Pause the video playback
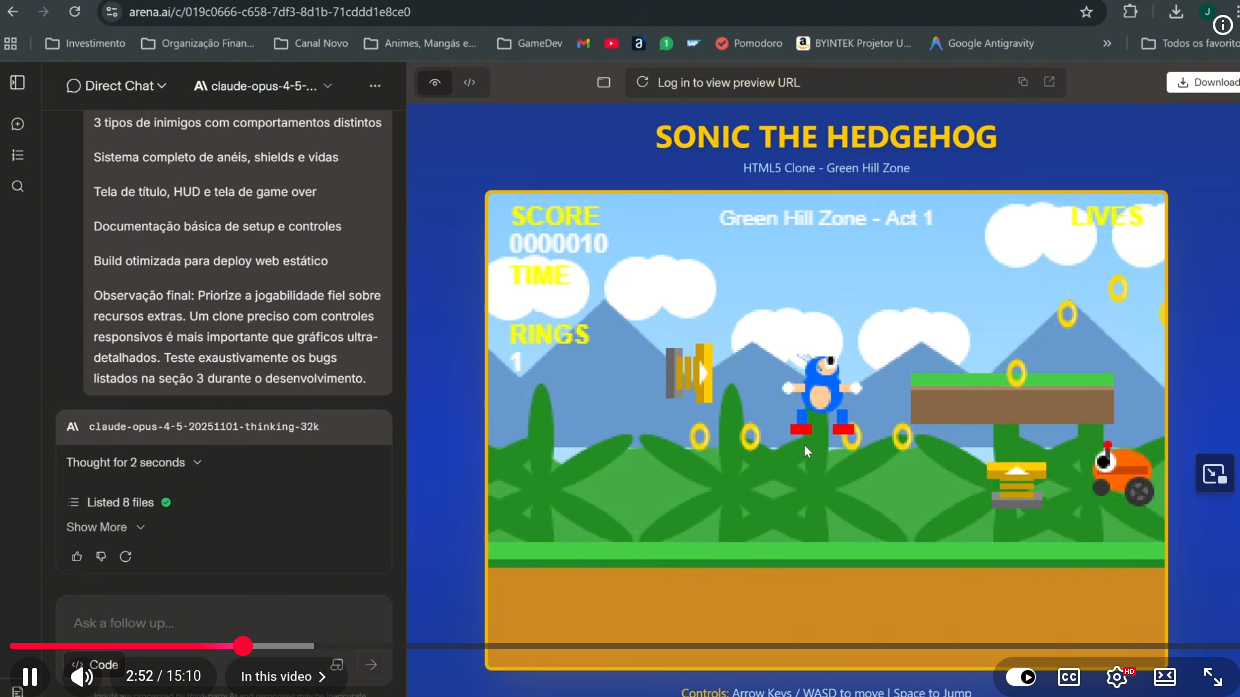The image size is (1240, 697). tap(30, 677)
